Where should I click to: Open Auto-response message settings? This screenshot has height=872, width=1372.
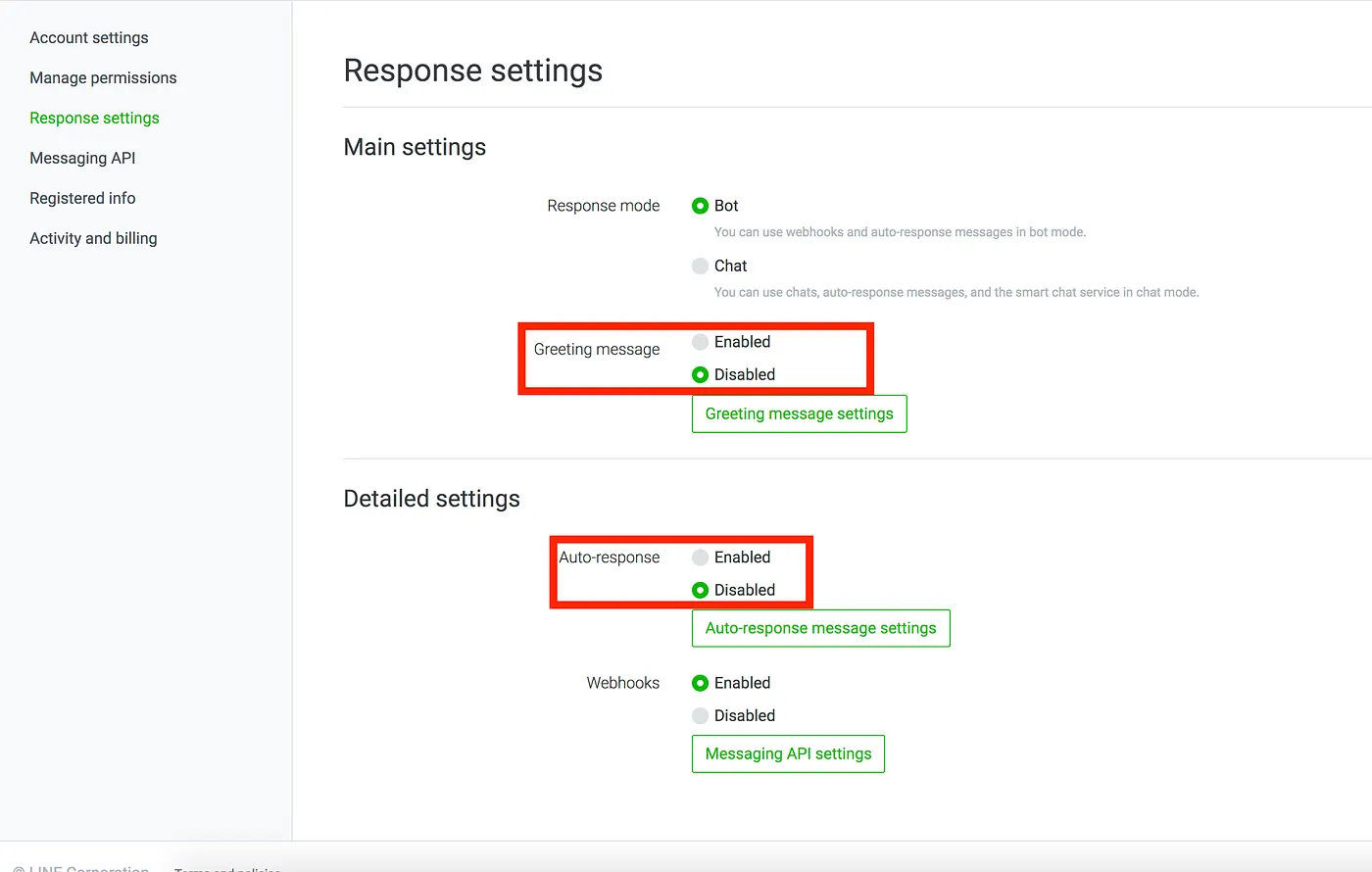821,628
